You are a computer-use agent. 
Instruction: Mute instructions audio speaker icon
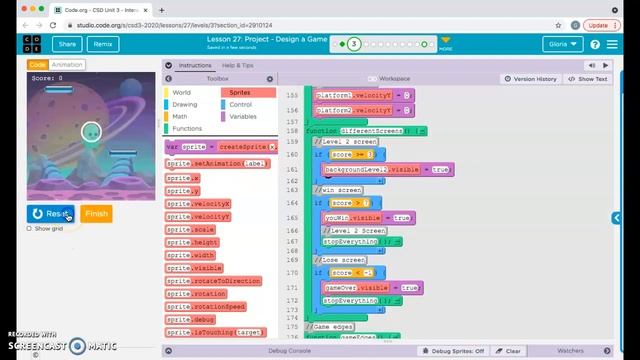click(x=592, y=65)
